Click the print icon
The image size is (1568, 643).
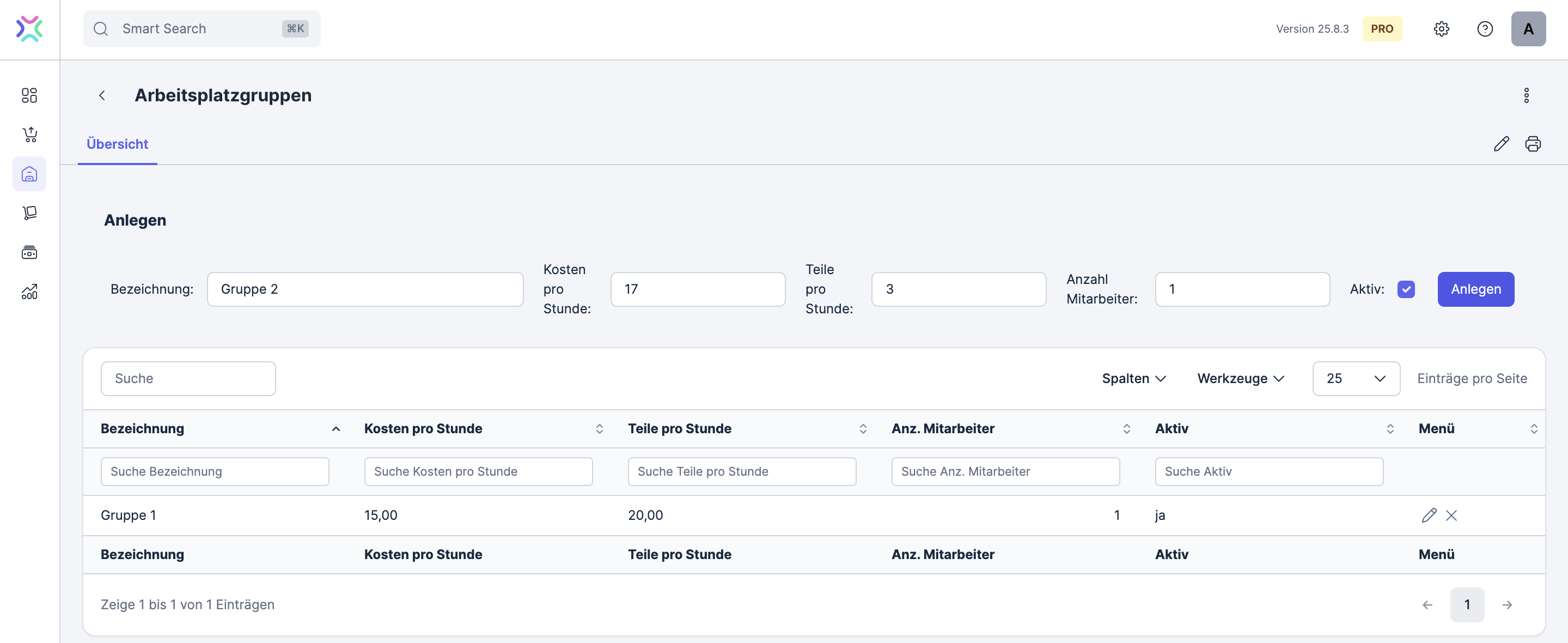(x=1532, y=144)
